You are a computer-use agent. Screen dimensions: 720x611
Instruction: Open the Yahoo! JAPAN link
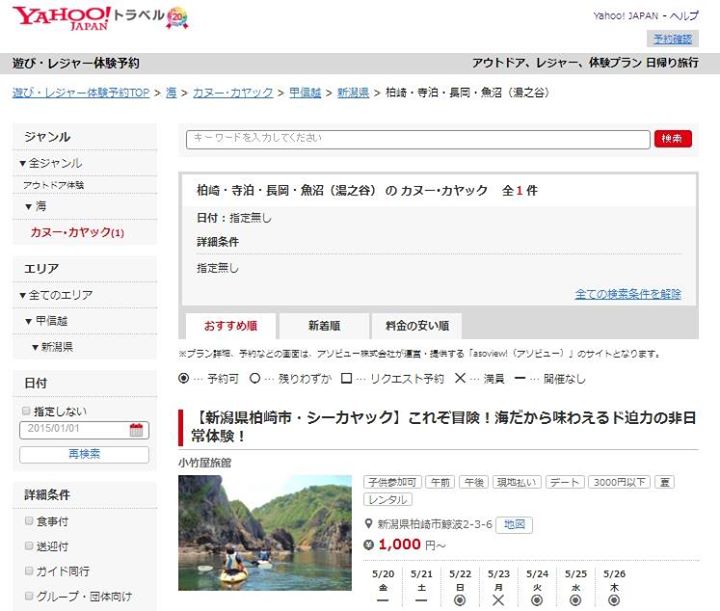[x=625, y=16]
